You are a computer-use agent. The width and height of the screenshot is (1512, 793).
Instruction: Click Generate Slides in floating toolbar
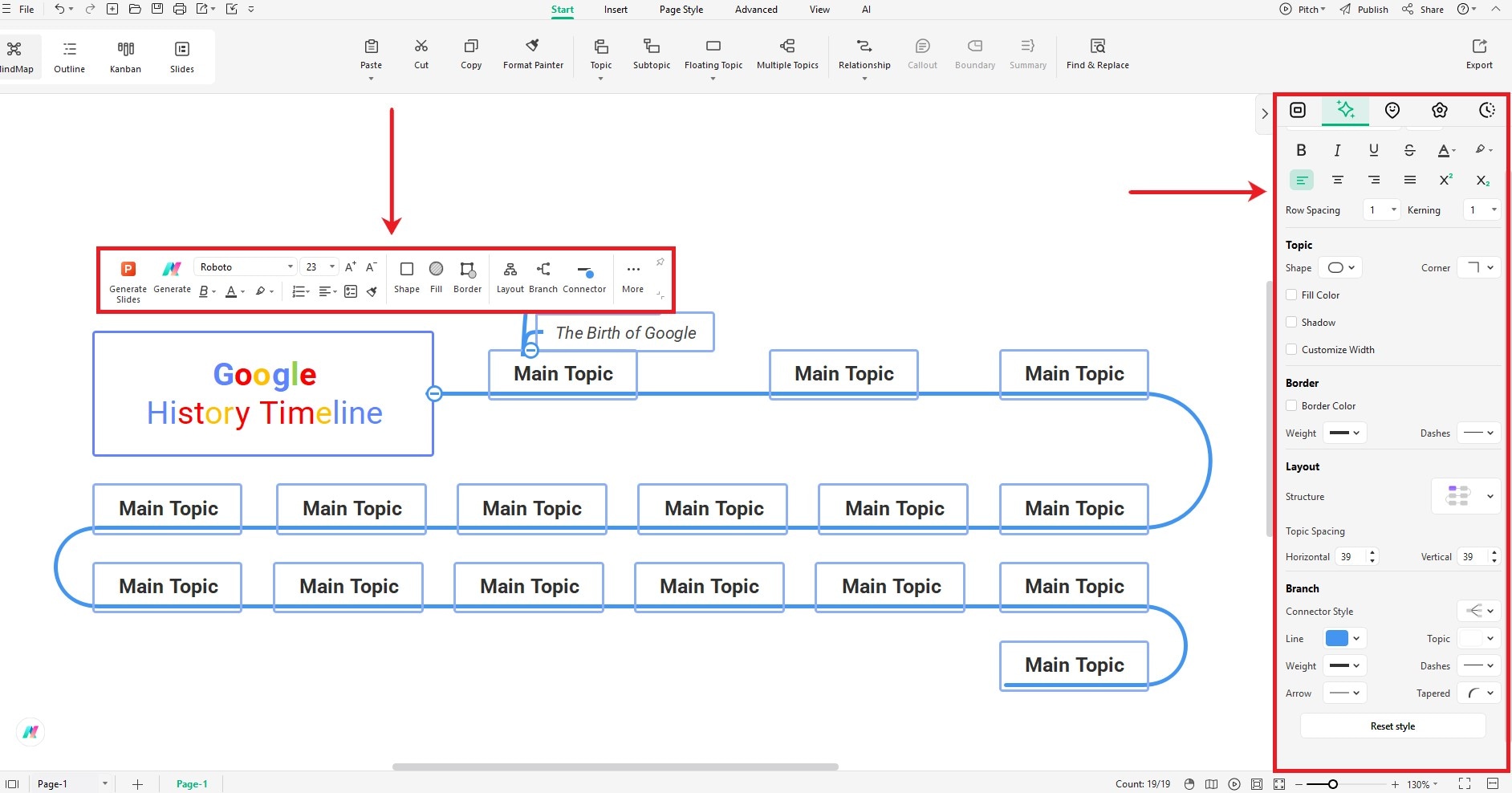pyautogui.click(x=128, y=283)
